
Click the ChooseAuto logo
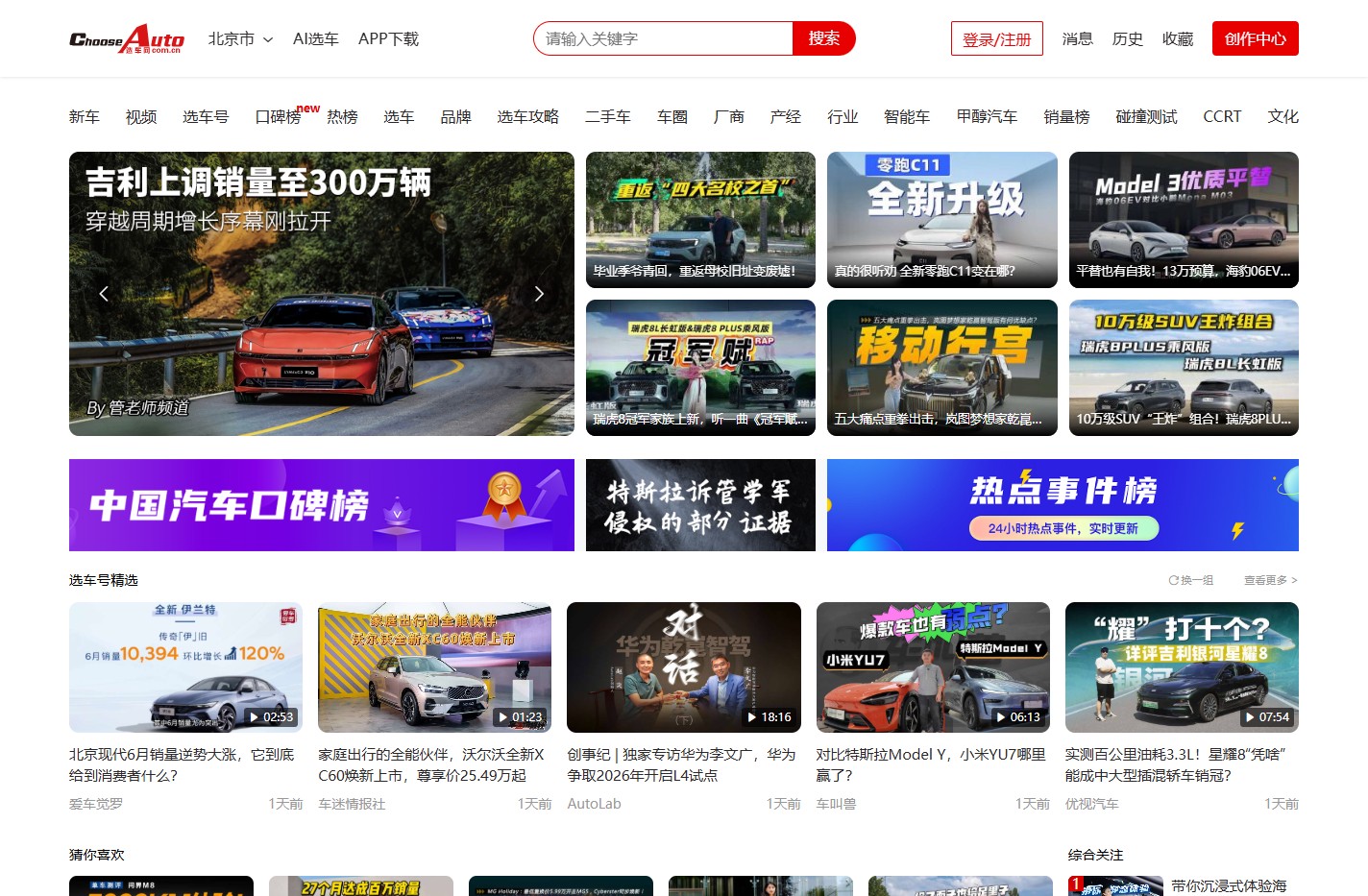pos(127,39)
